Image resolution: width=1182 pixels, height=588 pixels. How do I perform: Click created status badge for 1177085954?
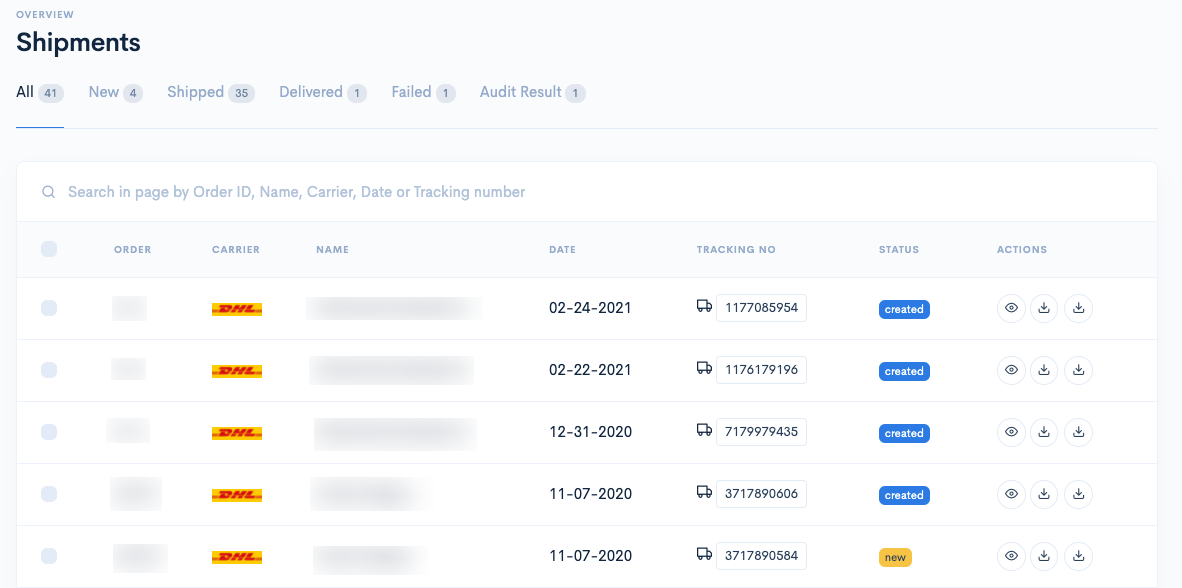904,309
